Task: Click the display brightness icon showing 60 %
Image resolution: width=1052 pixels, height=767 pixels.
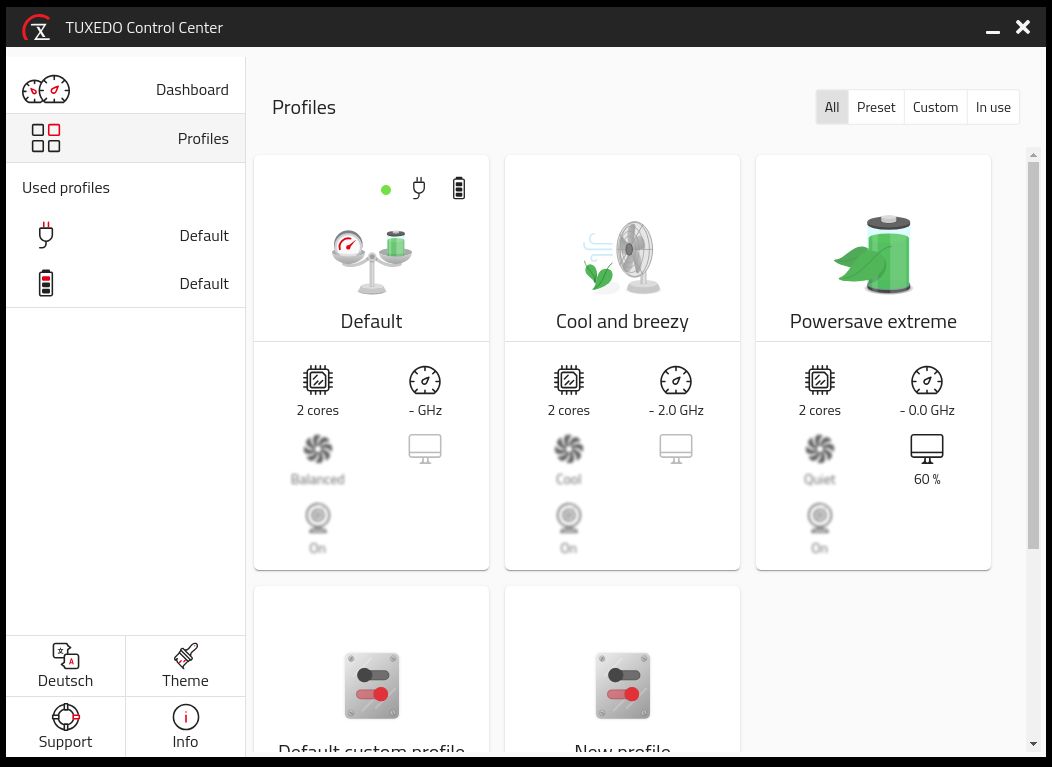Action: coord(927,449)
